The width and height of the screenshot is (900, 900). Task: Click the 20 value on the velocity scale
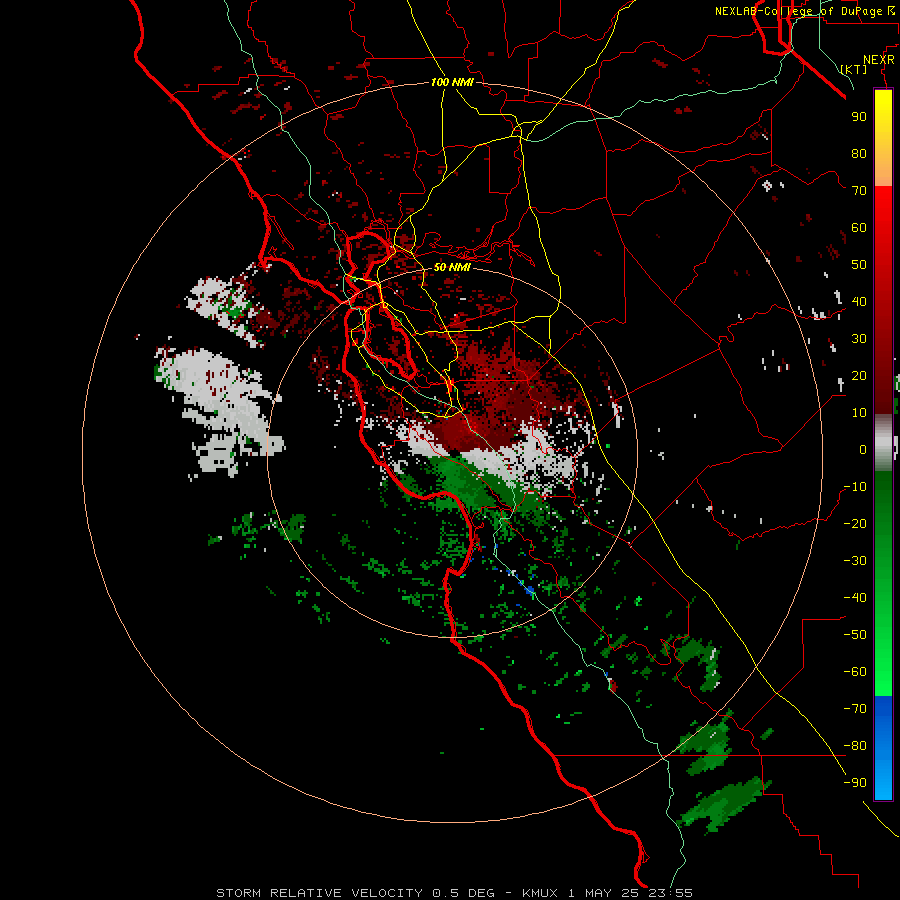pos(859,375)
